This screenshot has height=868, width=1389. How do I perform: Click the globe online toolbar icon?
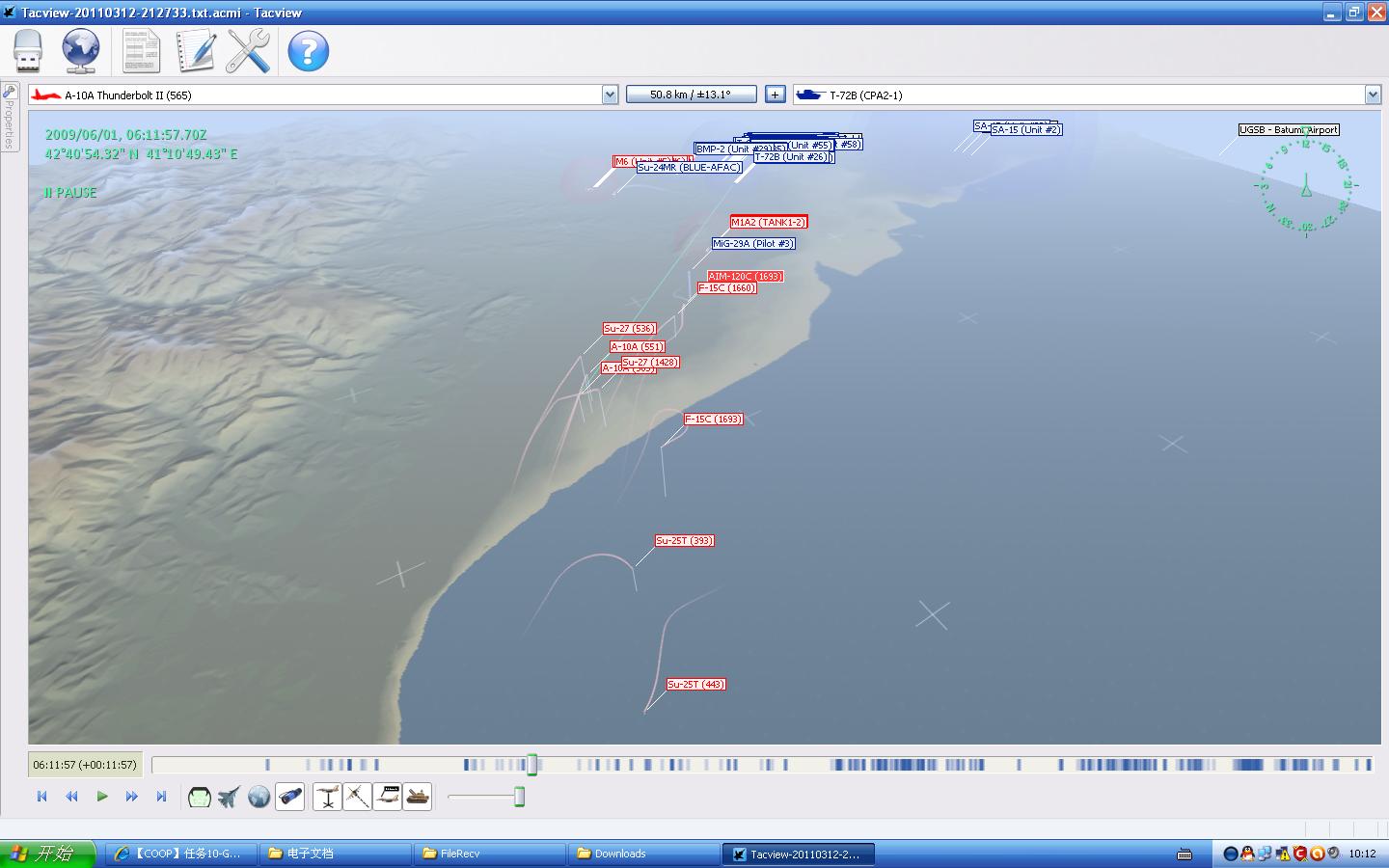click(81, 51)
